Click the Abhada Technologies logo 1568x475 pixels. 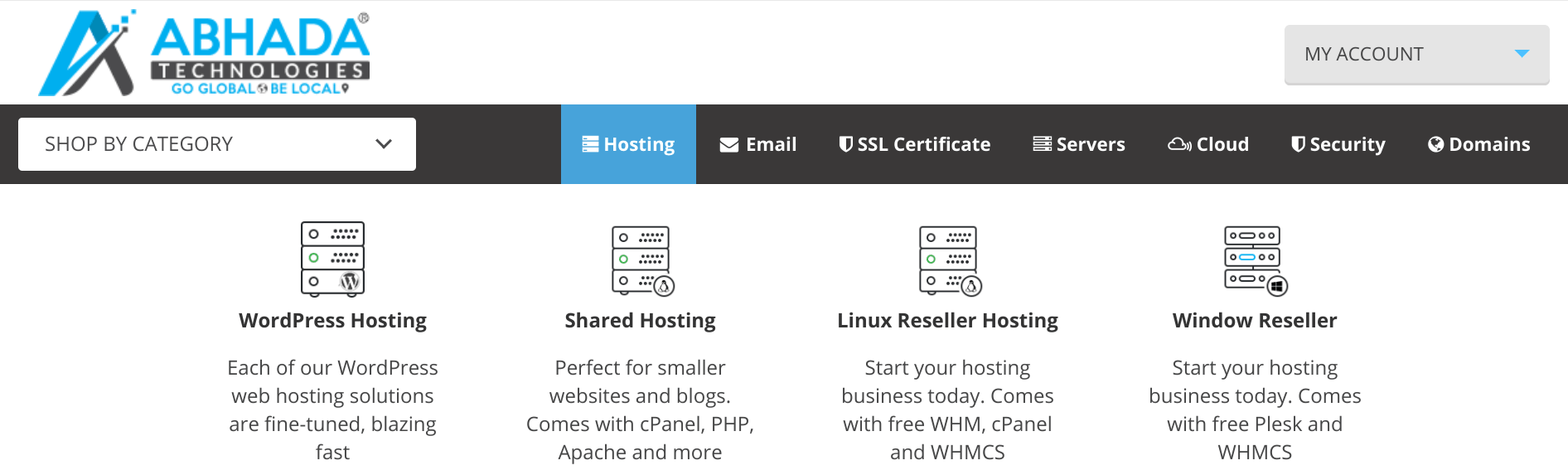(204, 53)
